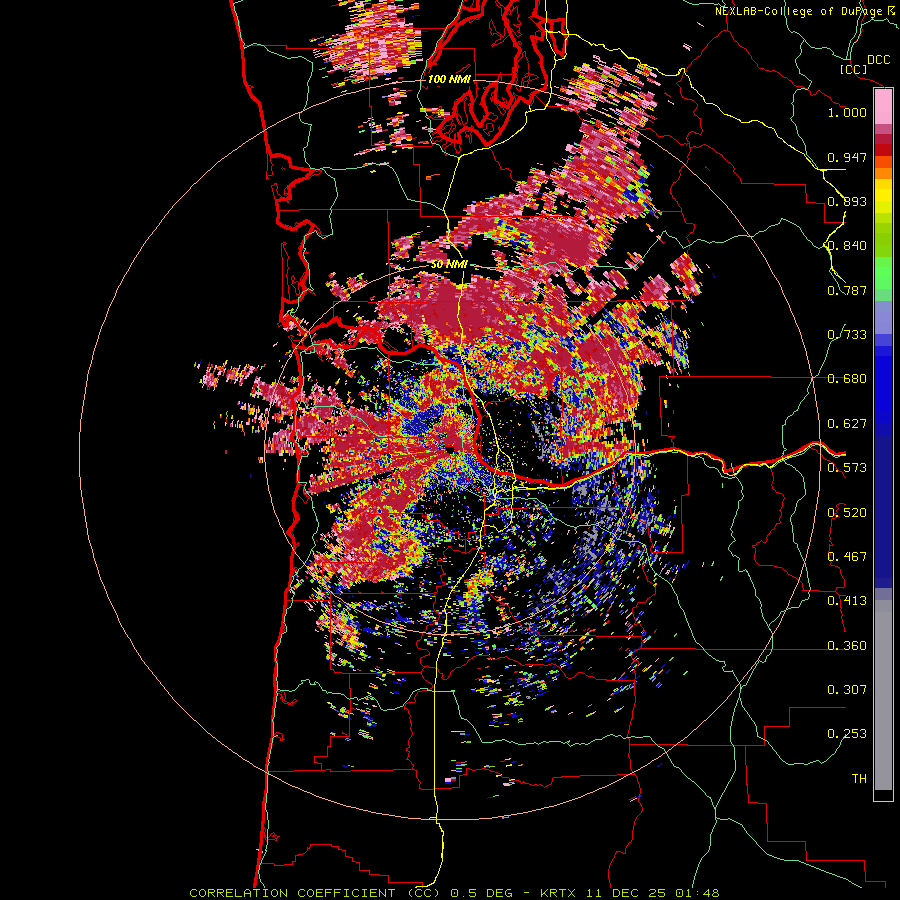Pick the light pink band beside 1.000

tap(883, 108)
